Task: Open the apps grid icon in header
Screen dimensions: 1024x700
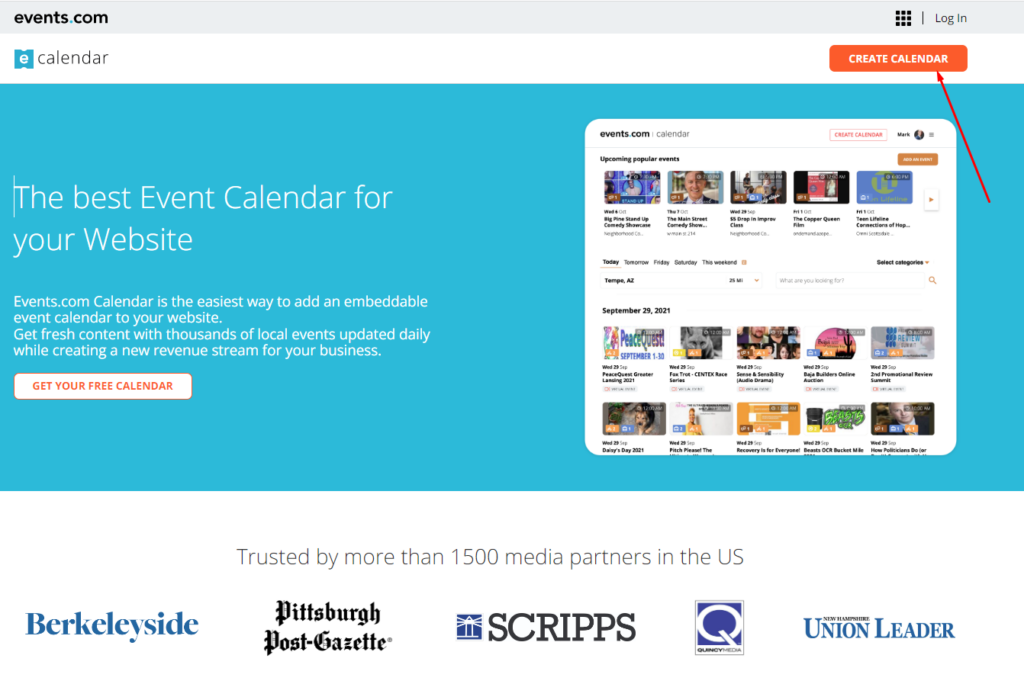Action: [x=903, y=18]
